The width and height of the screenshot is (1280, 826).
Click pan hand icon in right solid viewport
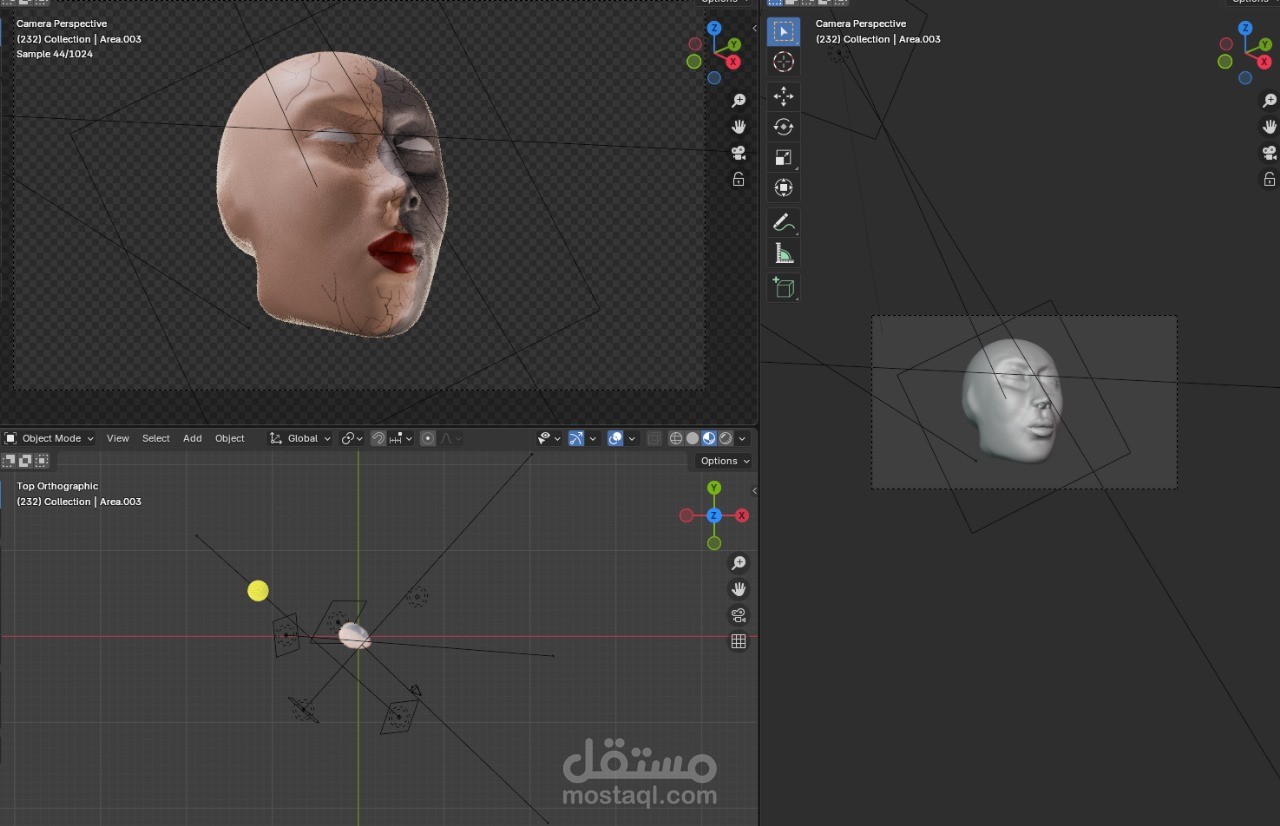1269,127
